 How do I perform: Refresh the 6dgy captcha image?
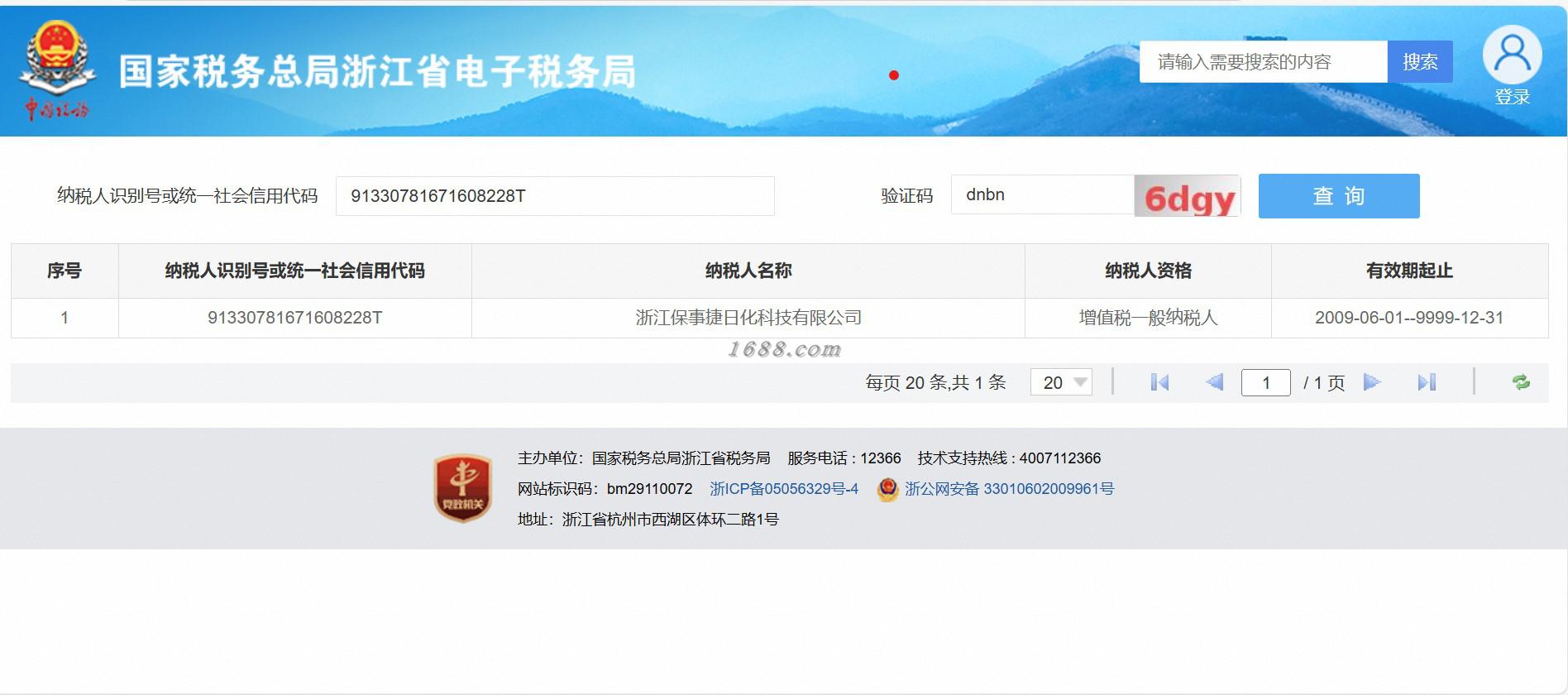point(1187,196)
